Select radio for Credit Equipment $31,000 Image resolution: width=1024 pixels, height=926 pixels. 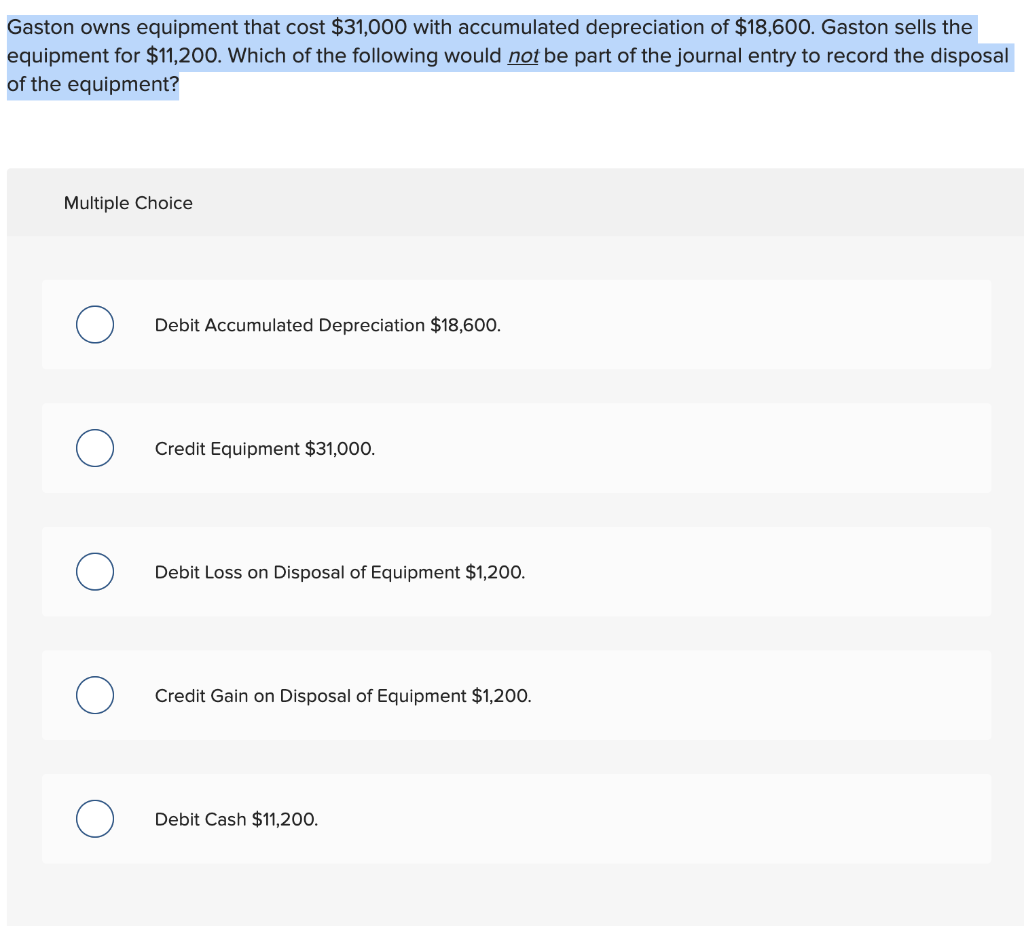coord(95,448)
